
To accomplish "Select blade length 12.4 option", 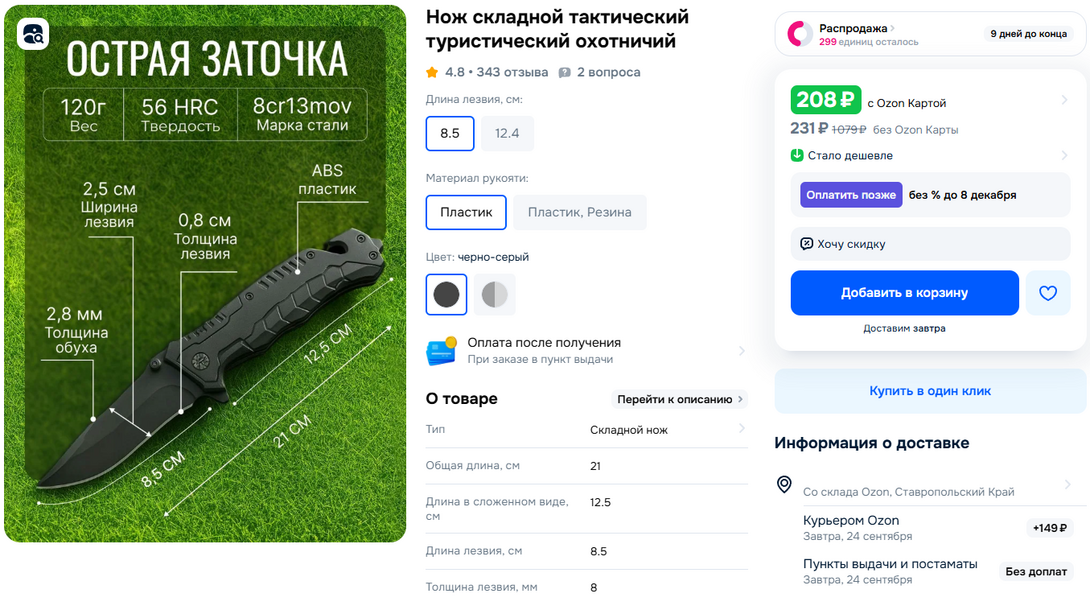I will (507, 133).
